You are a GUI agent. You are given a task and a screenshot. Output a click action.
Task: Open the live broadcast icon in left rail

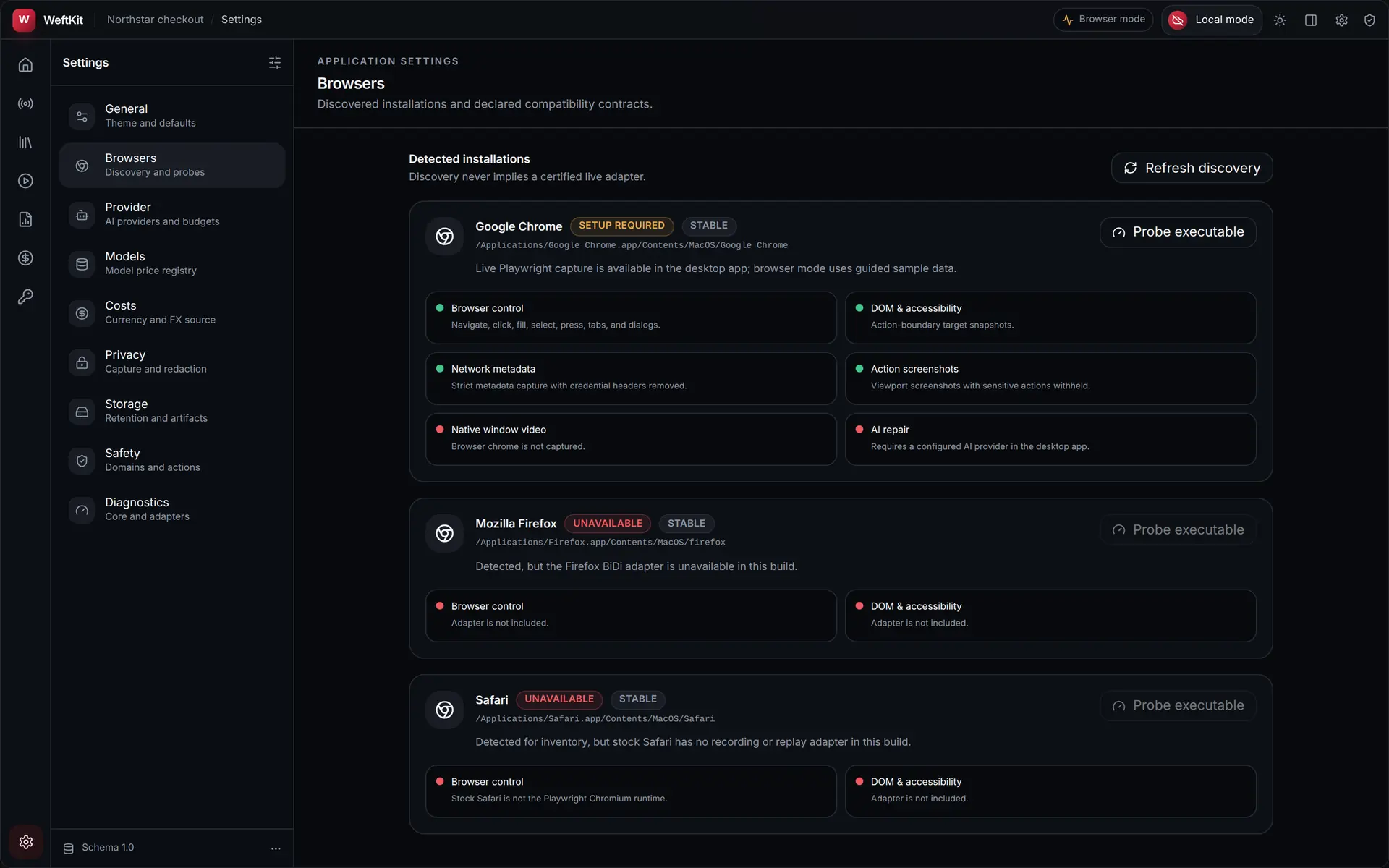click(25, 104)
